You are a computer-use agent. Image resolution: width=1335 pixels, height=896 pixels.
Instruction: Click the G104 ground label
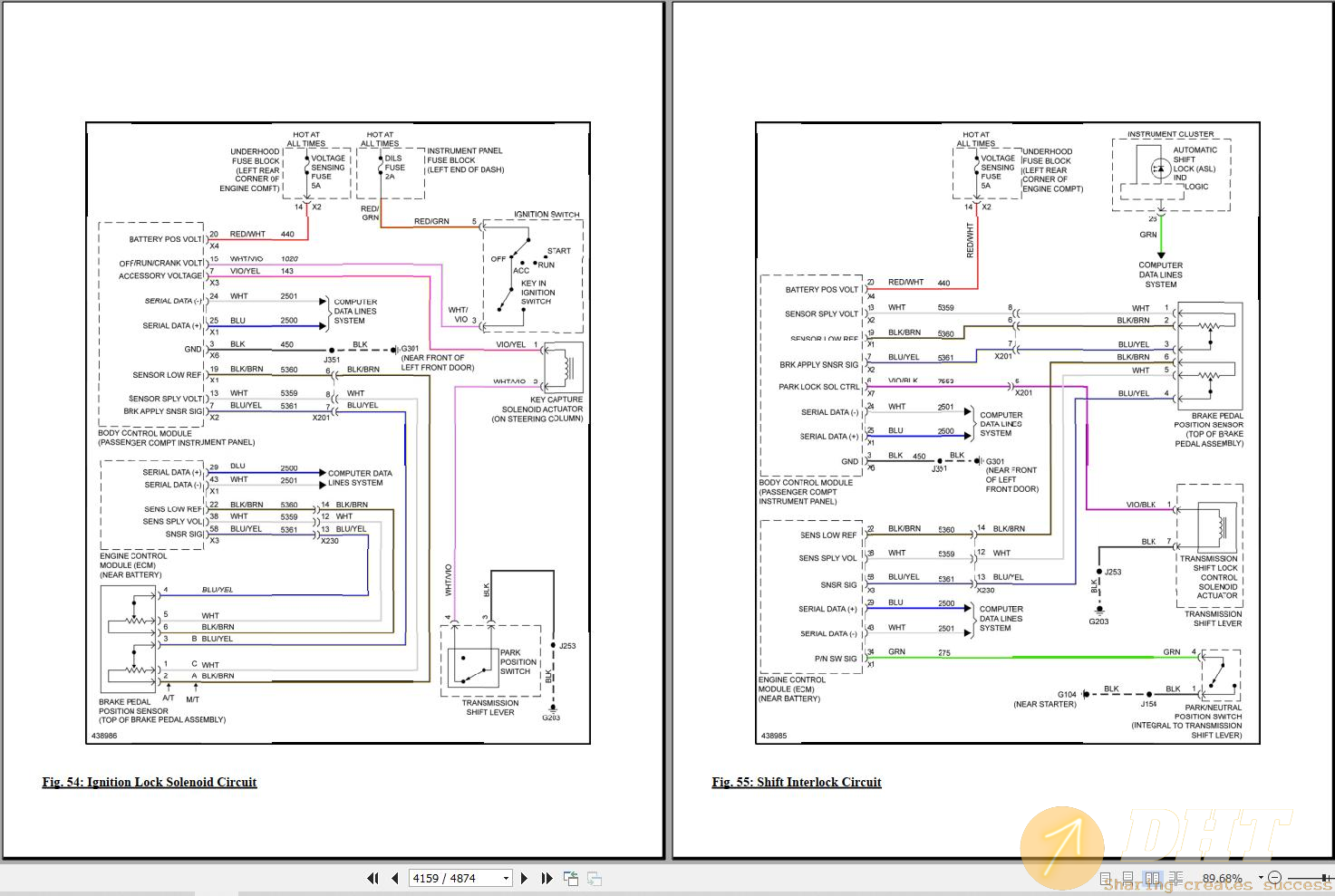point(1067,695)
